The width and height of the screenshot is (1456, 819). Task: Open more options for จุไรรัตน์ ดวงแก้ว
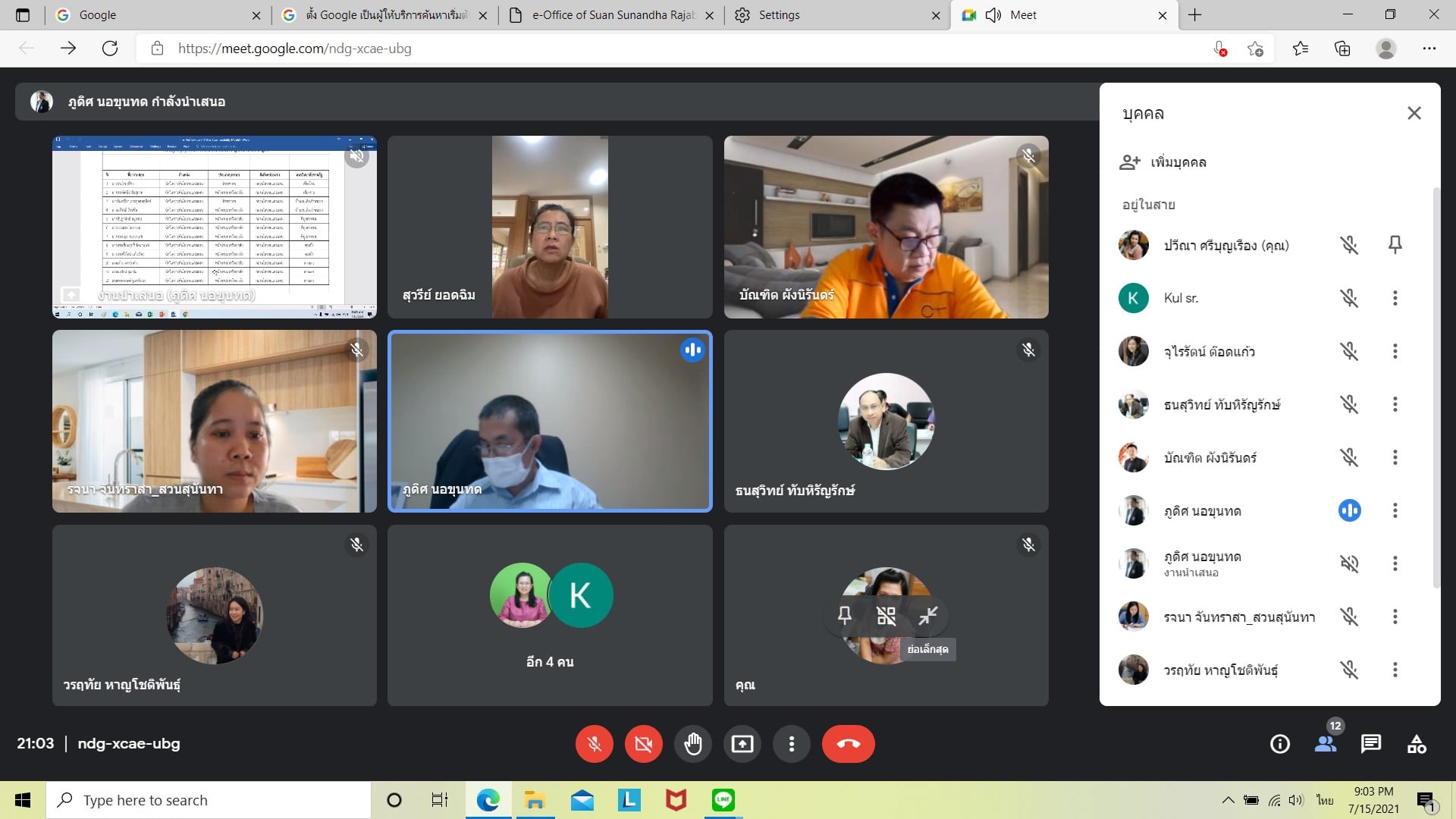tap(1395, 351)
